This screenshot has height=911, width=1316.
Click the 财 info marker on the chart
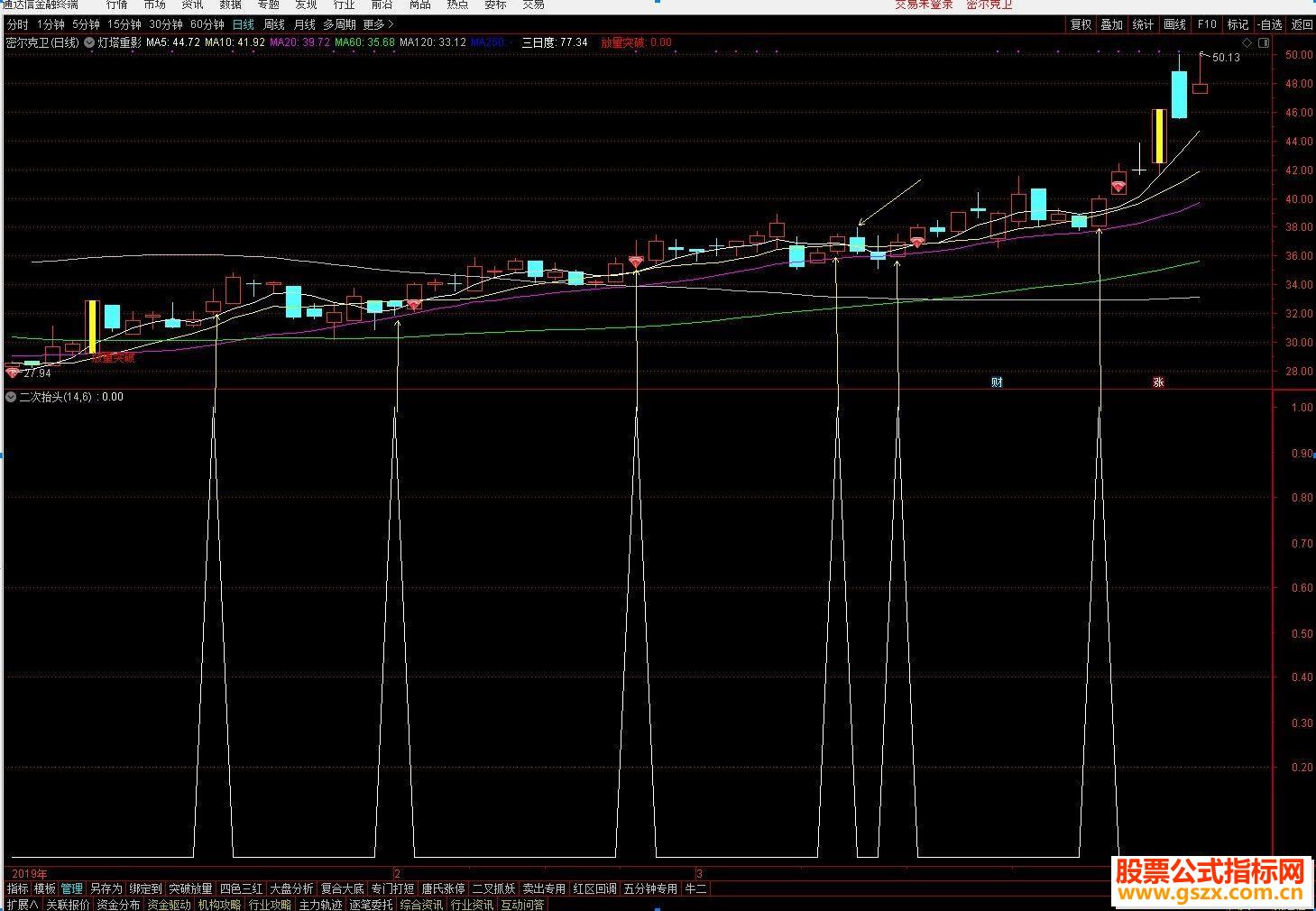pos(997,382)
